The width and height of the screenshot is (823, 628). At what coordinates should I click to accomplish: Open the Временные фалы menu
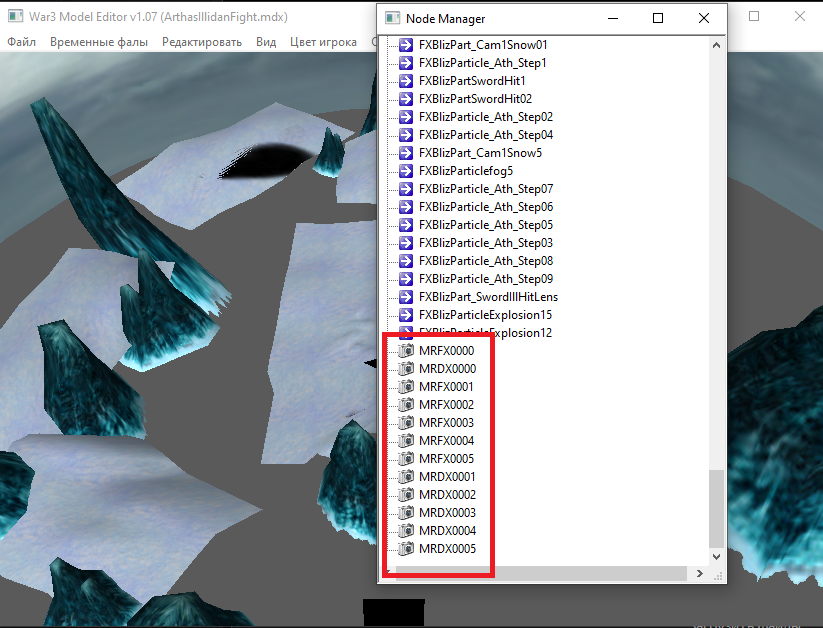point(99,42)
